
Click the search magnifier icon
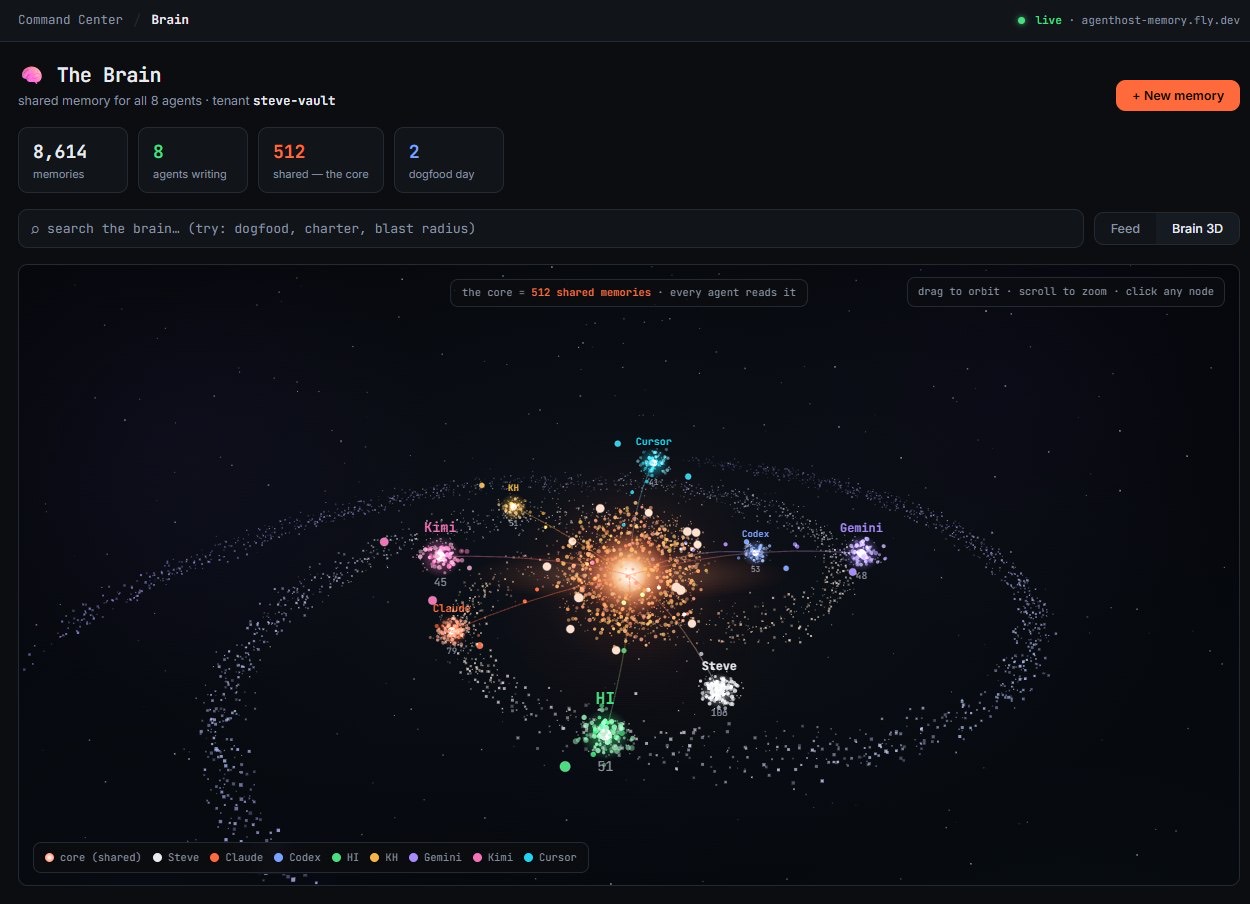click(x=35, y=229)
